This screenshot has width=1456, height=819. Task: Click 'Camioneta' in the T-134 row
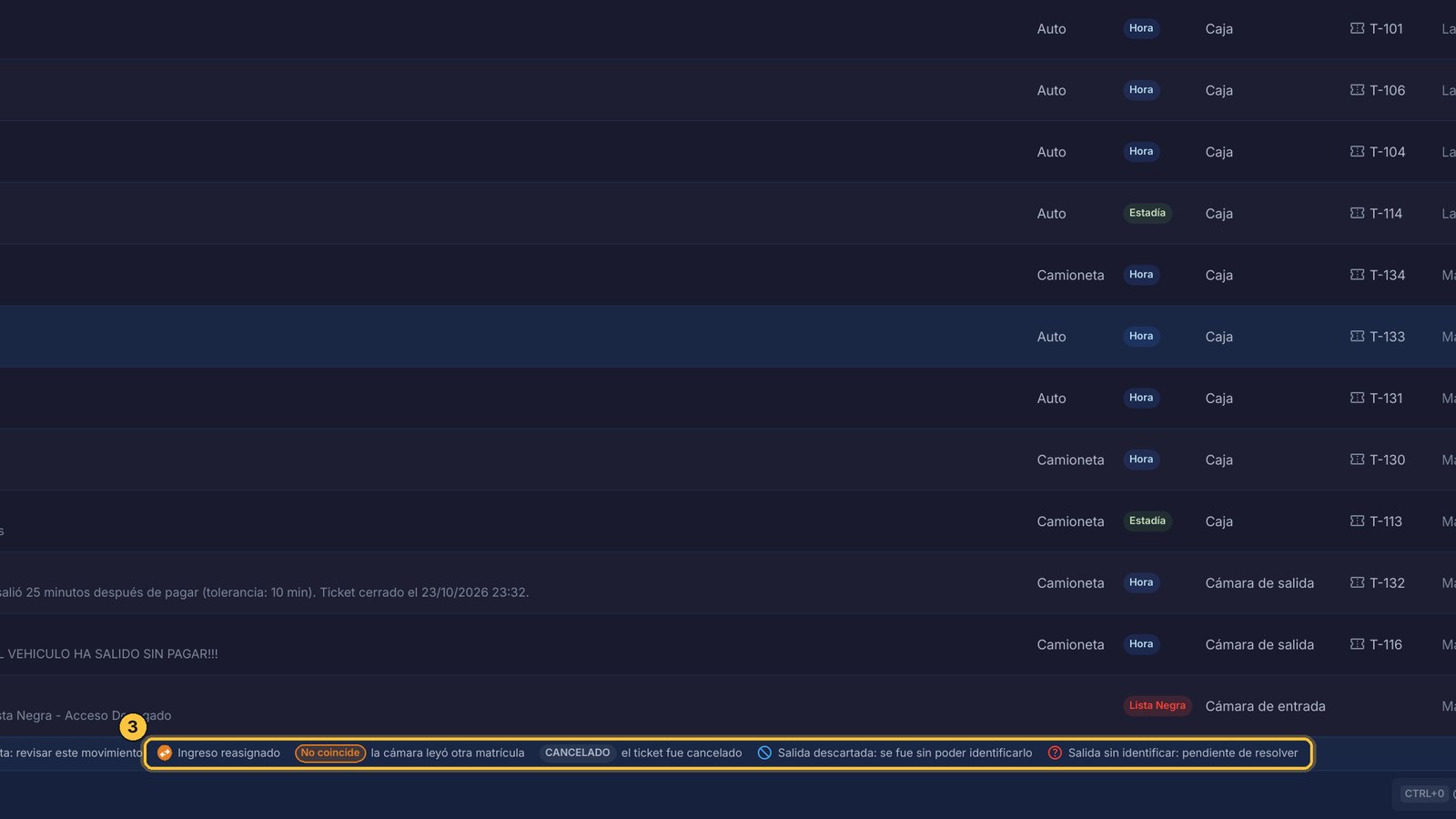1070,276
